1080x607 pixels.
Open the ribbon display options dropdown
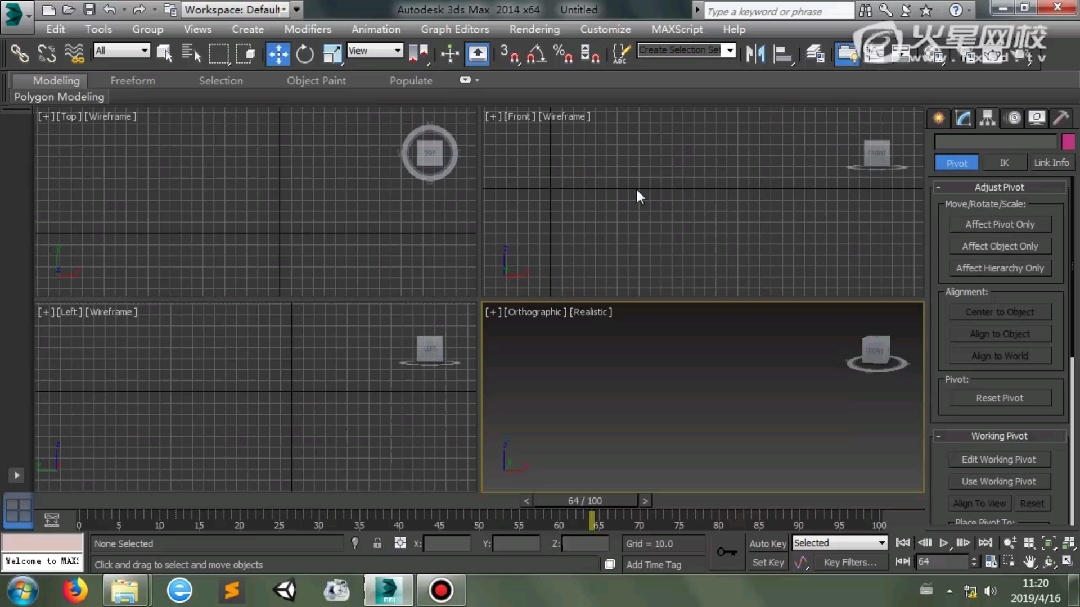[469, 80]
